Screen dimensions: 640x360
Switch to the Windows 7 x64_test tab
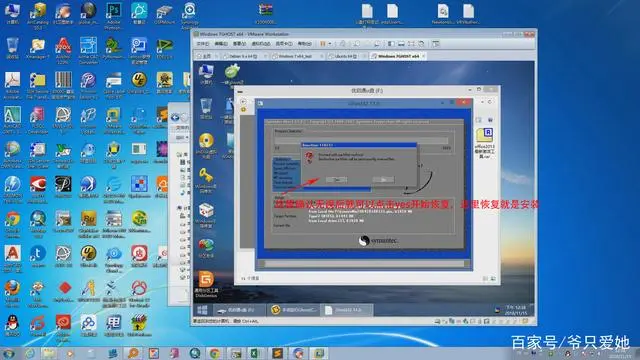coord(295,56)
